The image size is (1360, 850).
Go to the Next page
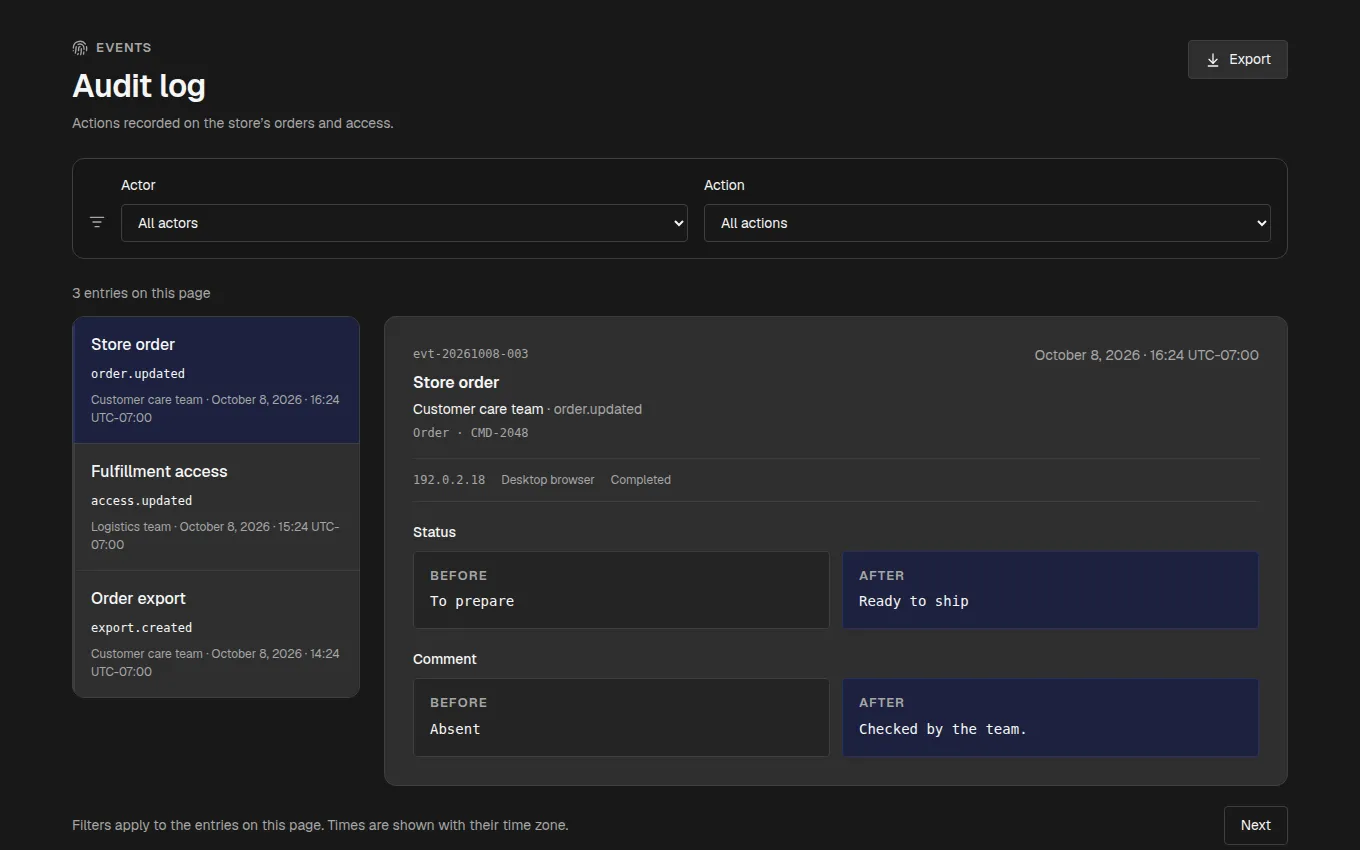1255,825
